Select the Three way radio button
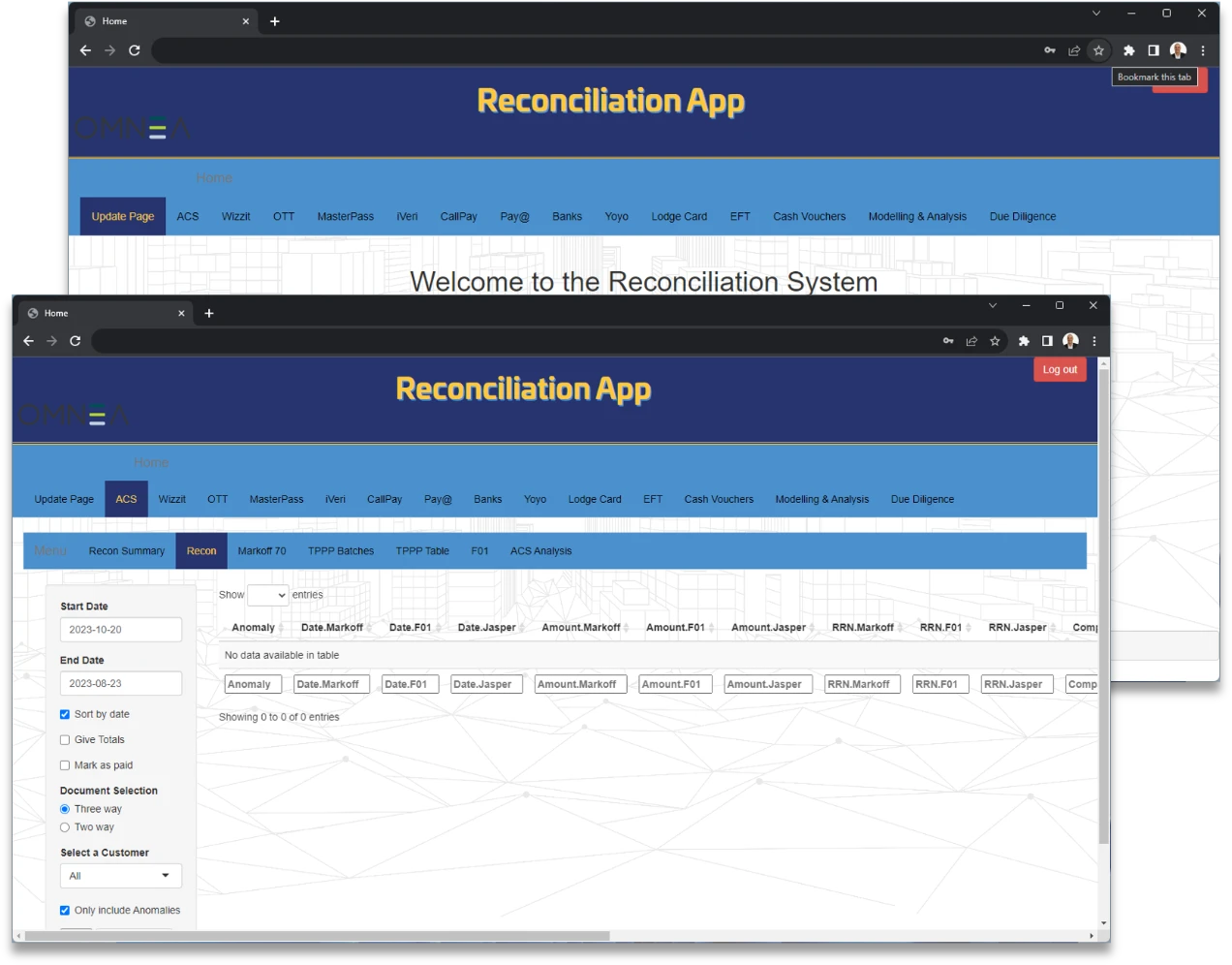Screen dimensions: 1232x965 pyautogui.click(x=65, y=809)
